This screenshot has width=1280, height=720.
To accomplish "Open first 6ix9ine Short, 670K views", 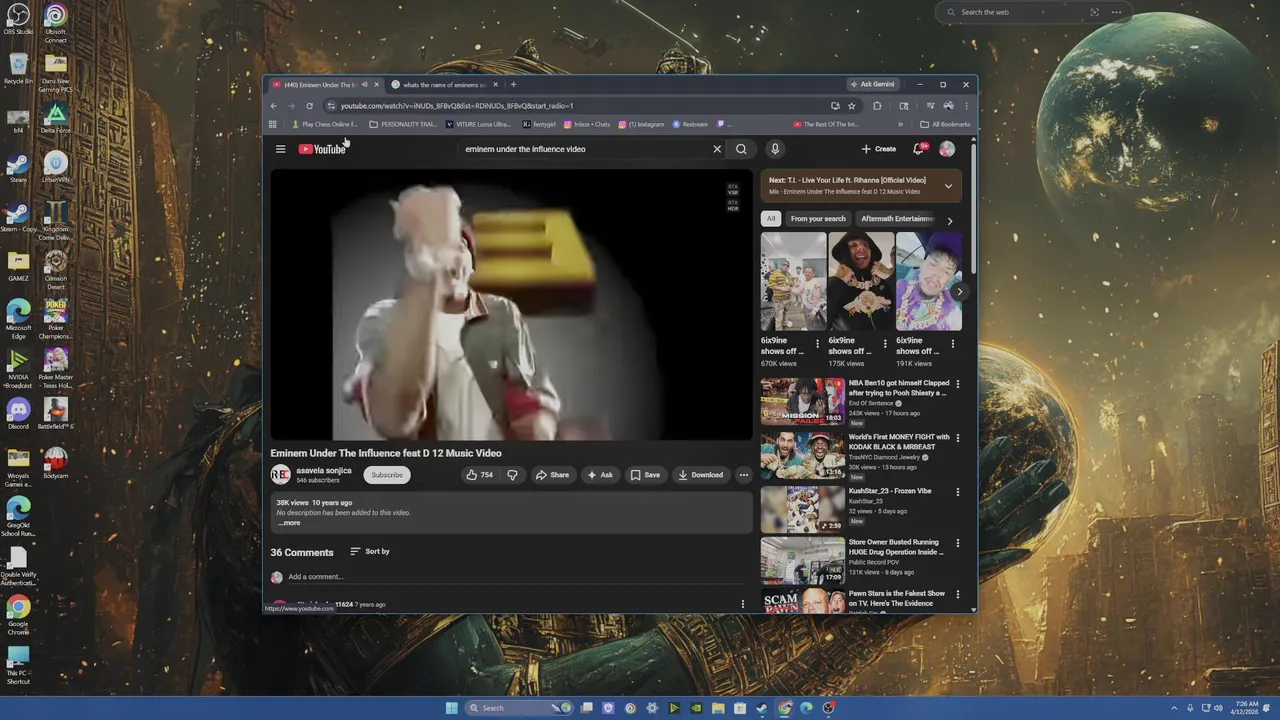I will pos(793,281).
